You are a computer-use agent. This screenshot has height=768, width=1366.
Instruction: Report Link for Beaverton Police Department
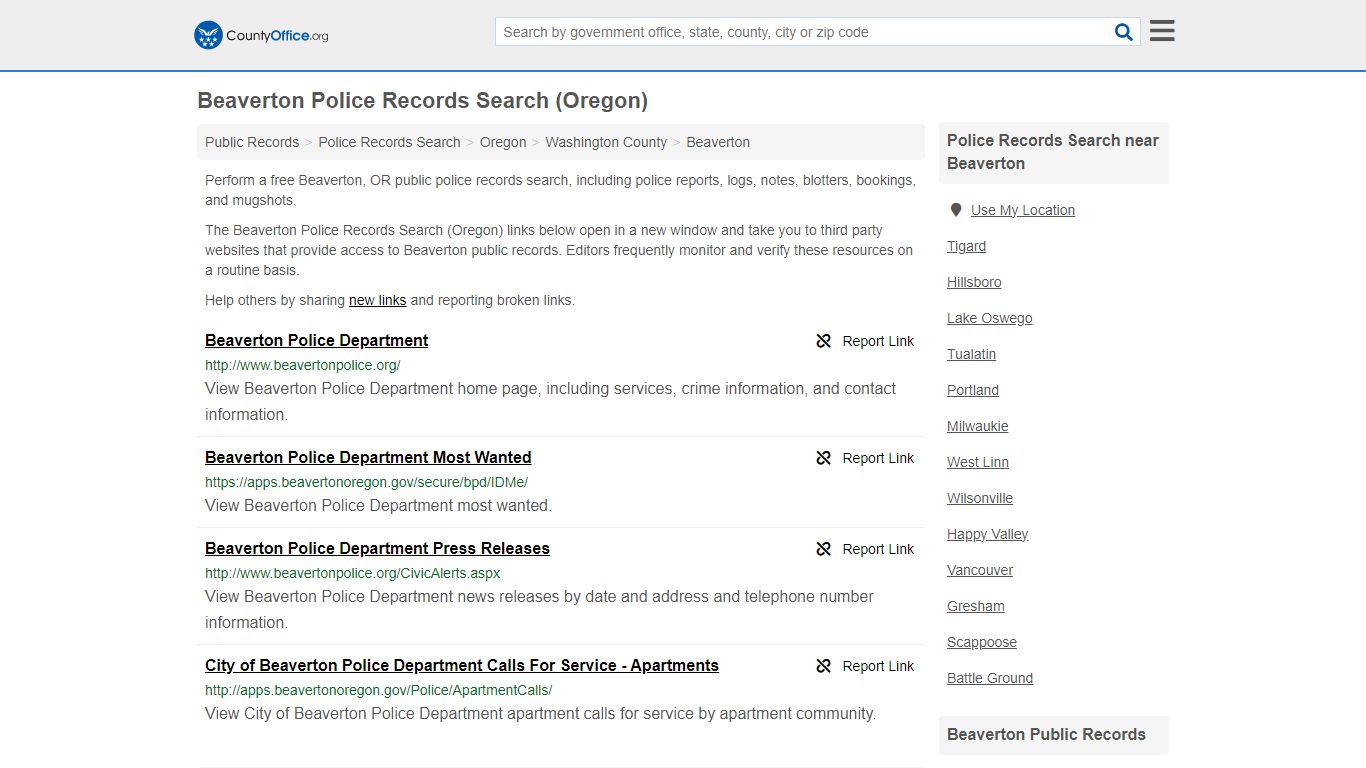pyautogui.click(x=865, y=341)
